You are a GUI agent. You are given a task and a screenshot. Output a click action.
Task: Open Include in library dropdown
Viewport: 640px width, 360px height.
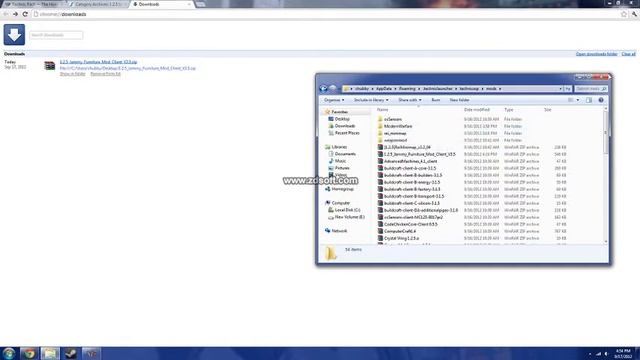pos(371,100)
